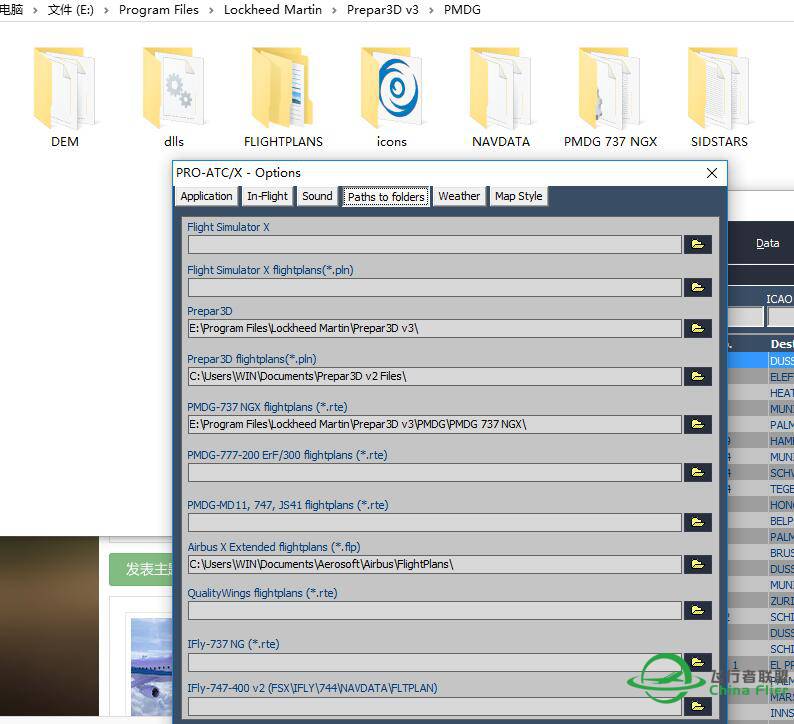The width and height of the screenshot is (794, 724).
Task: Click browse icon for Prepar3D path
Action: pyautogui.click(x=697, y=328)
